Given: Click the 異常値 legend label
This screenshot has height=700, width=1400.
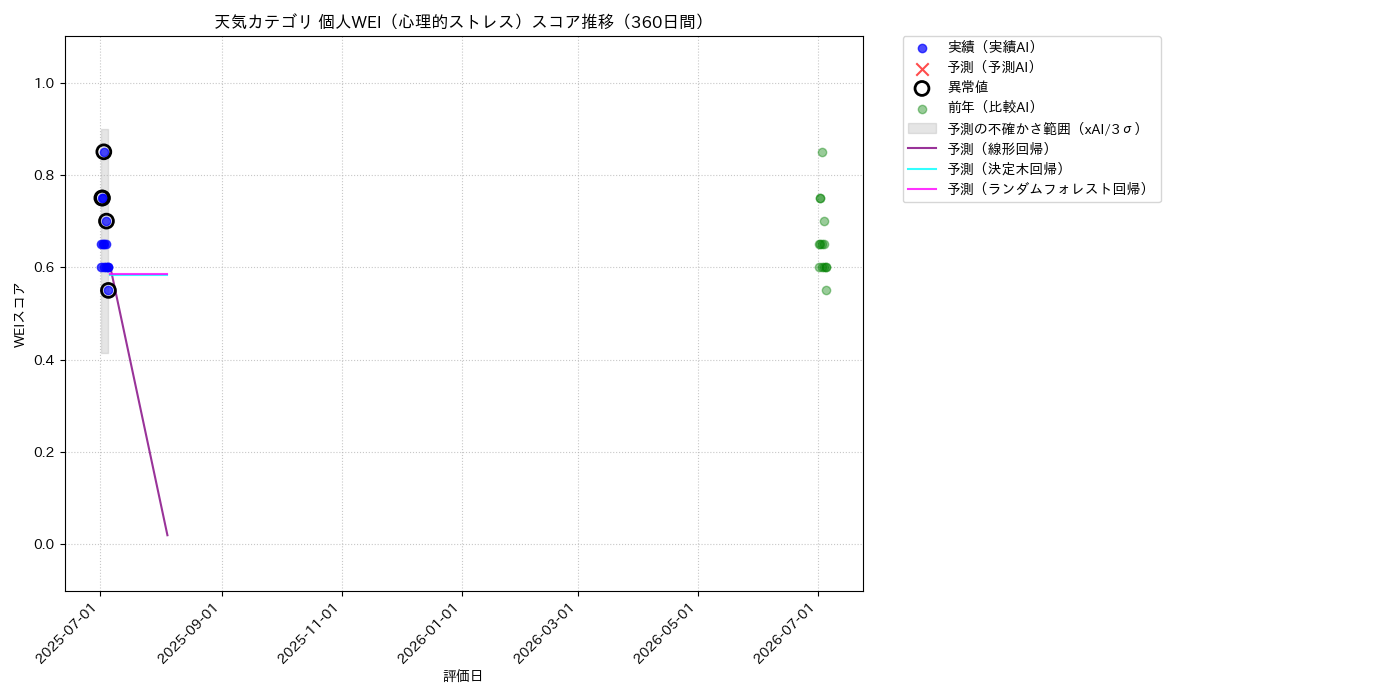Looking at the screenshot, I should [x=968, y=87].
